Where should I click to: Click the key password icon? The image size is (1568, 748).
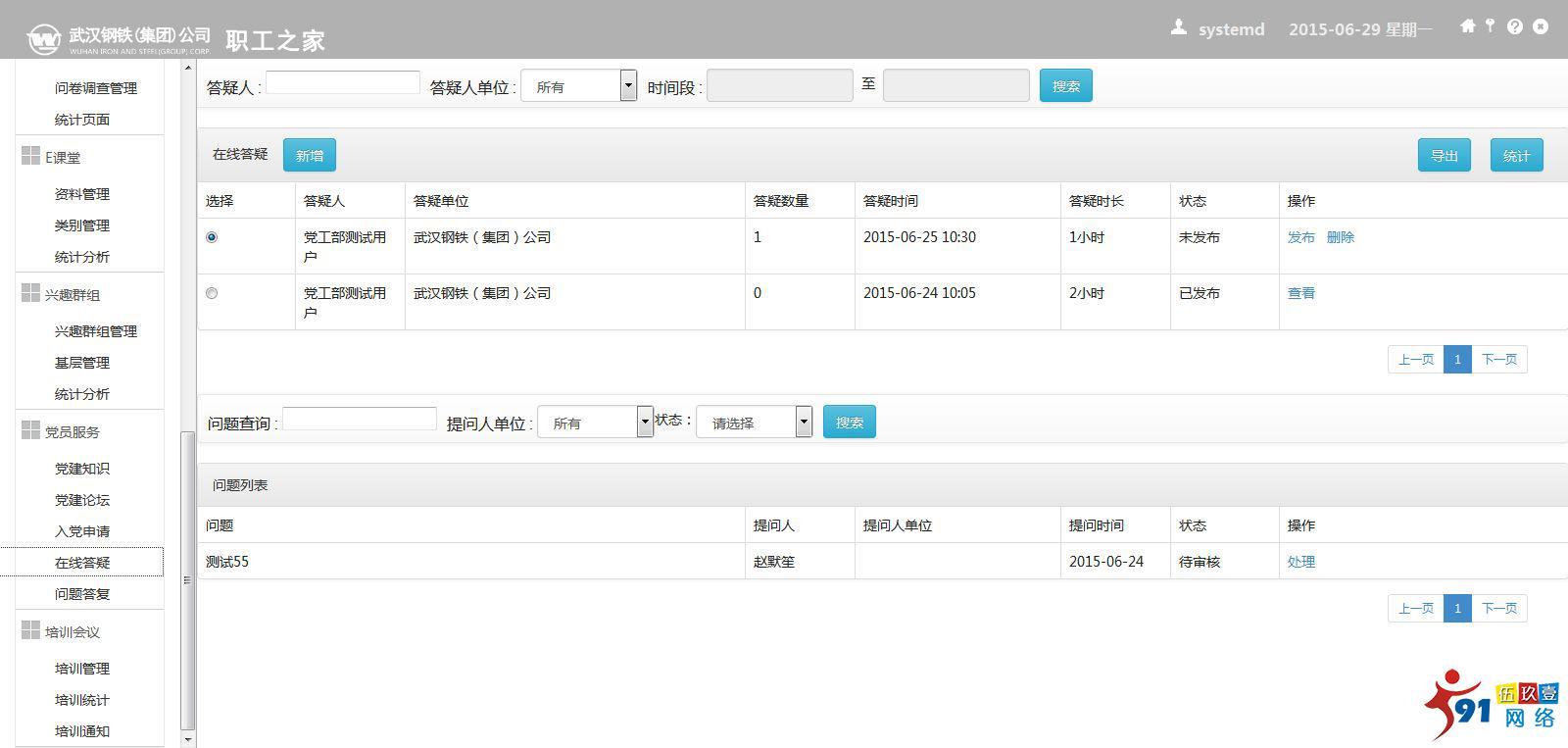point(1490,26)
